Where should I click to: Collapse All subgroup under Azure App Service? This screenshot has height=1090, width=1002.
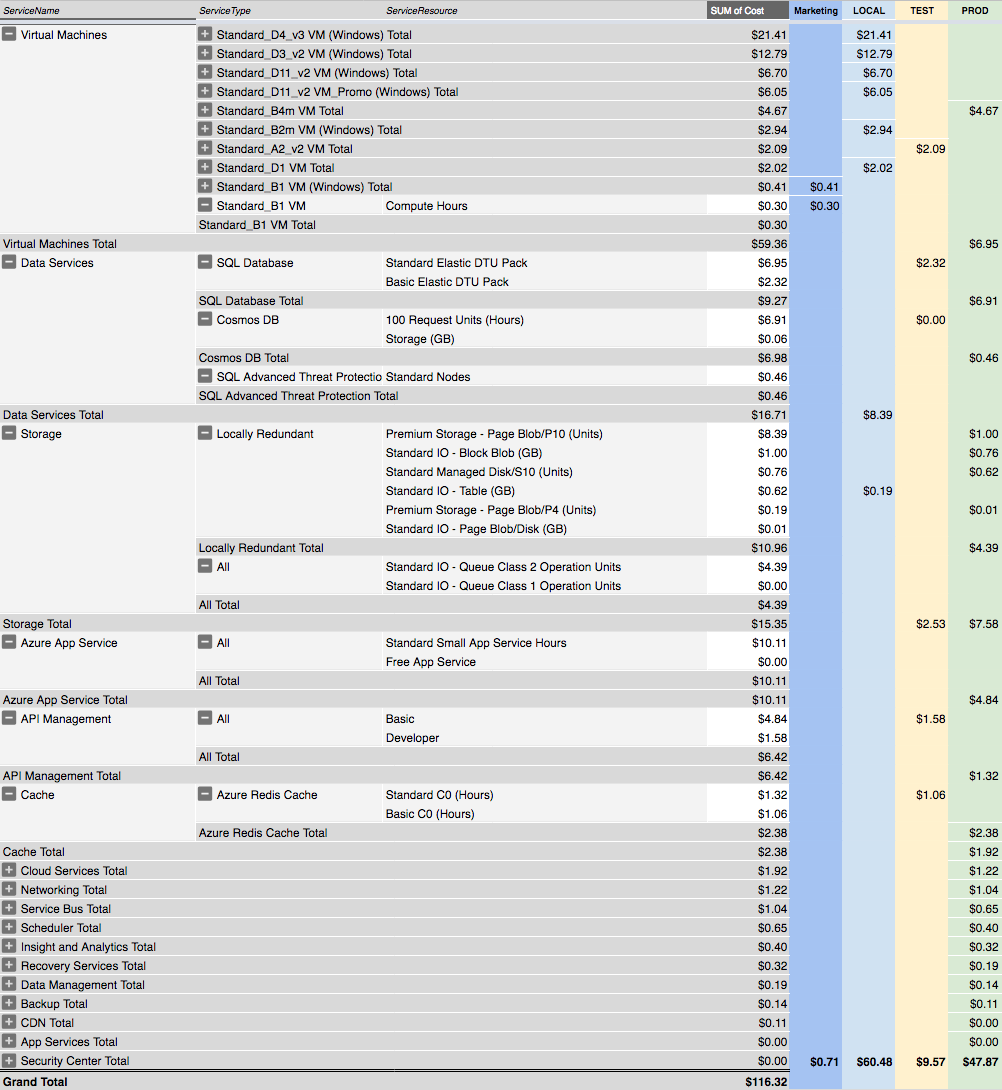(x=204, y=642)
